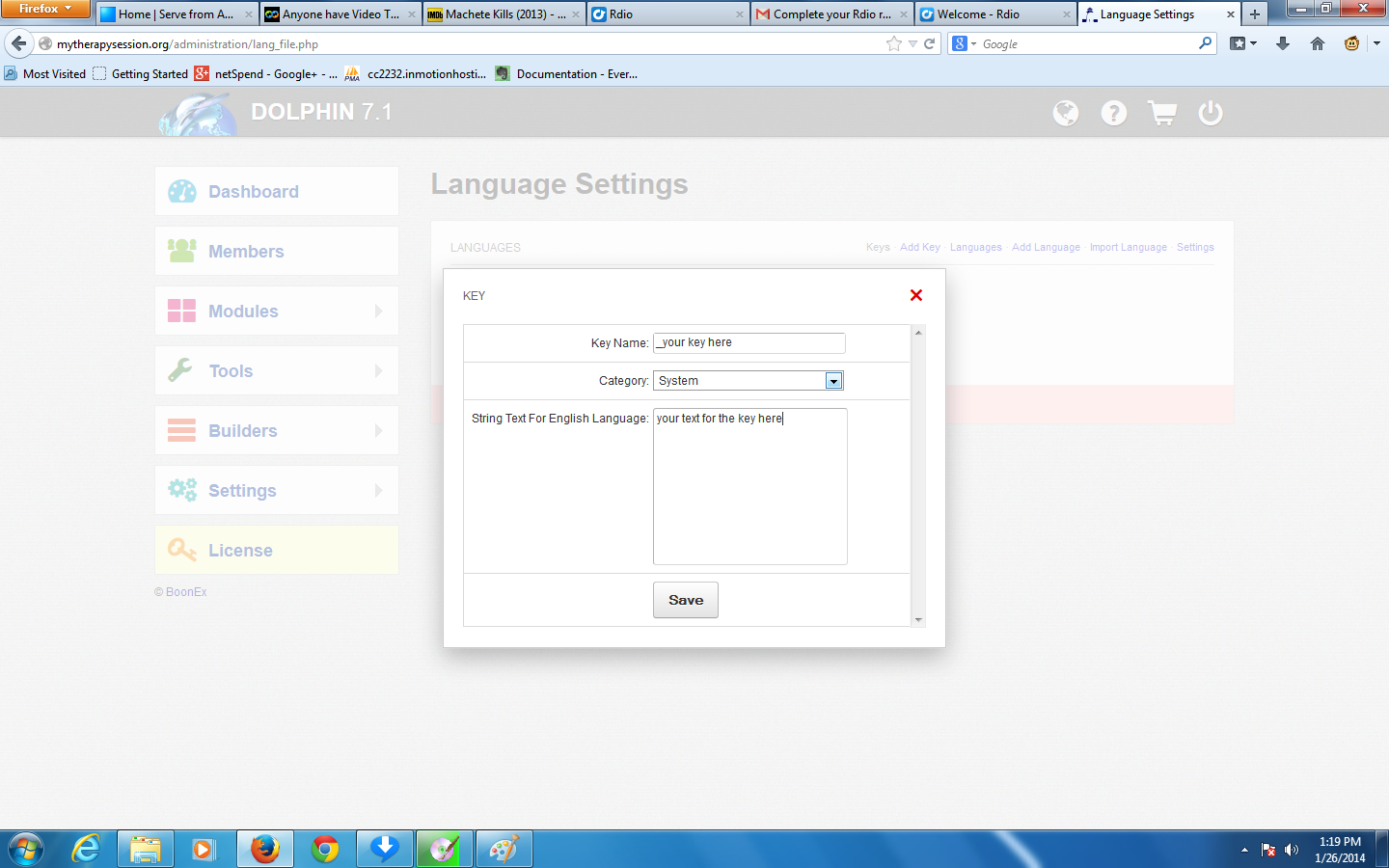Open Dashboard from the sidebar
Screen dimensions: 1389x868
253,192
